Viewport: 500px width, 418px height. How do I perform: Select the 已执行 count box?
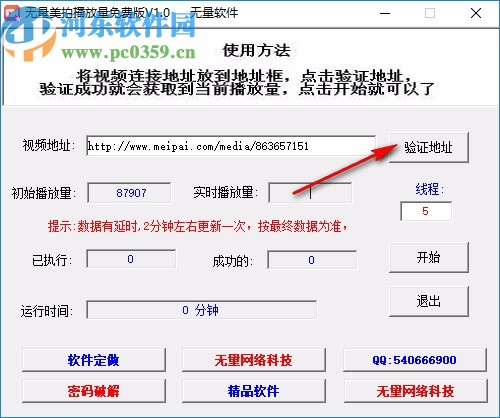point(131,259)
